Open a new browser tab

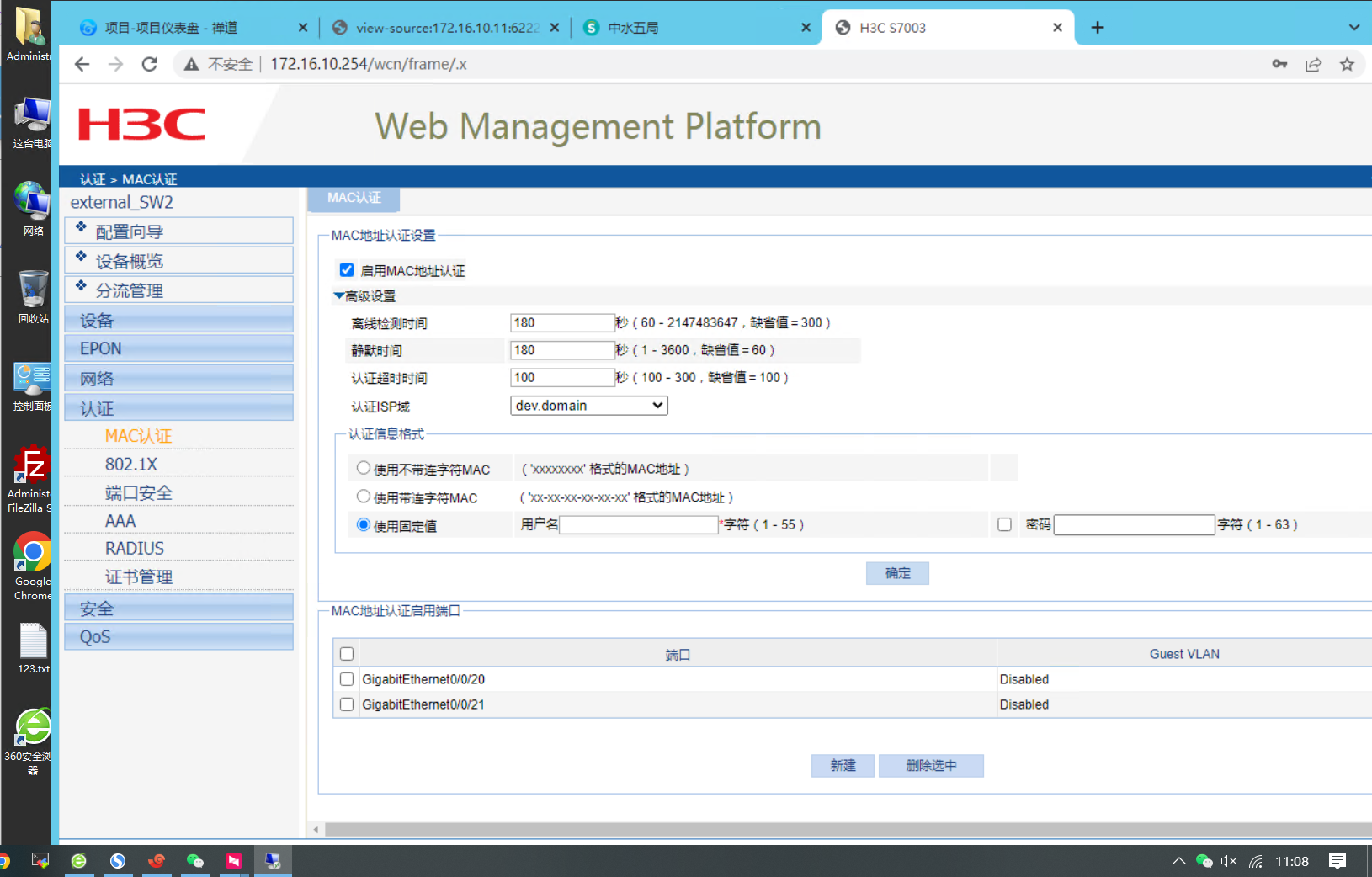pyautogui.click(x=1098, y=28)
